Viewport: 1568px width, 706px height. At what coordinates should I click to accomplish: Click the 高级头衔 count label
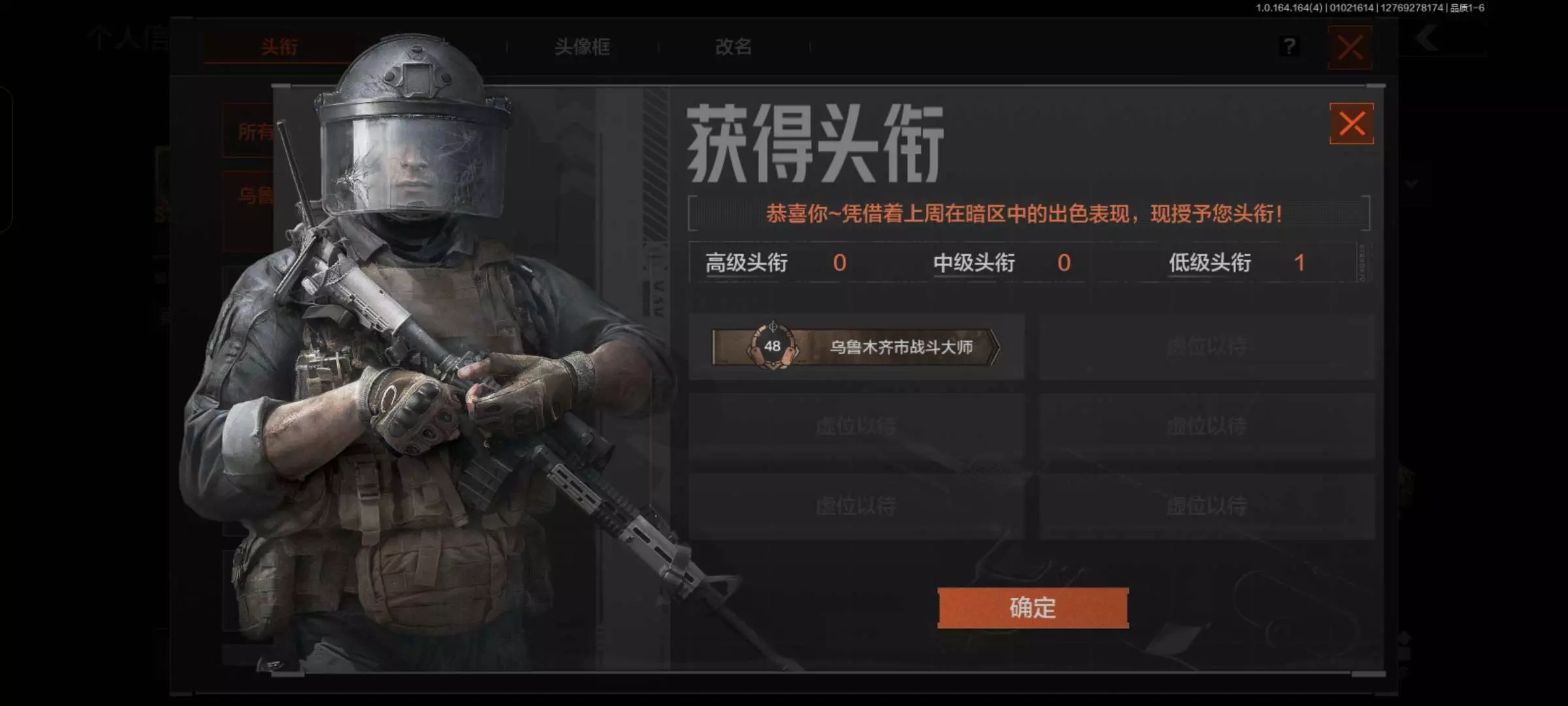(747, 263)
